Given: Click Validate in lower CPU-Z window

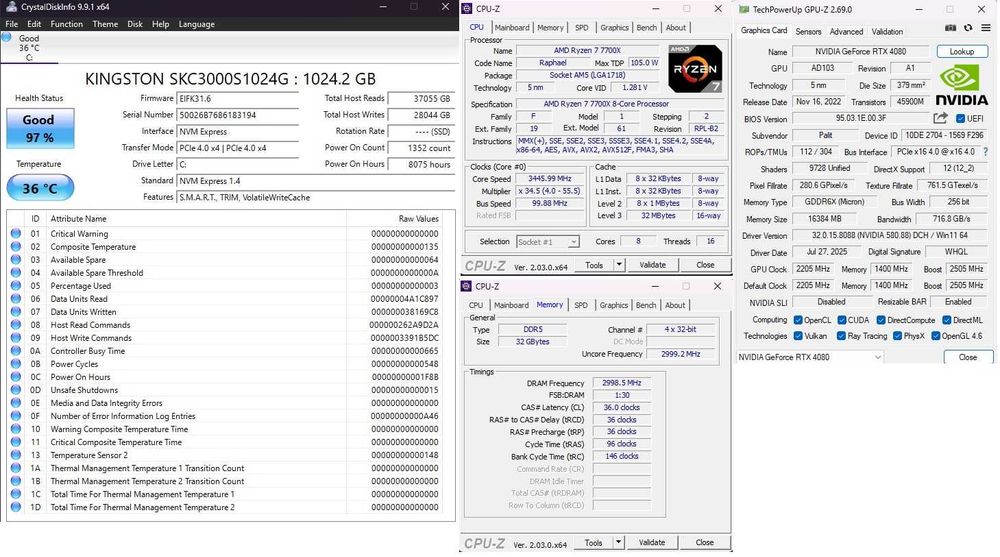Looking at the screenshot, I should coord(652,542).
